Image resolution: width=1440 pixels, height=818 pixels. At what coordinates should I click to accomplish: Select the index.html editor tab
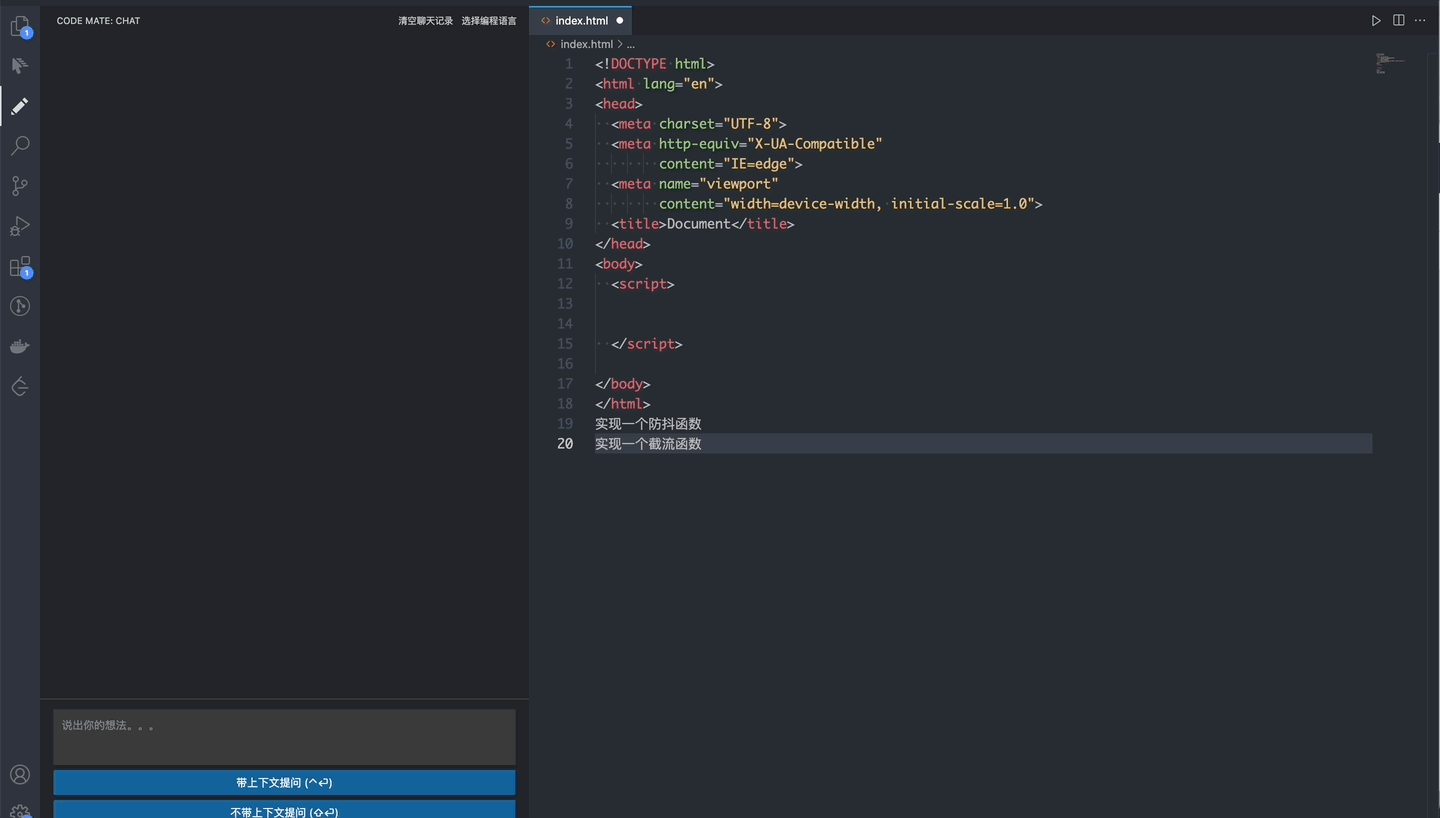click(x=581, y=20)
